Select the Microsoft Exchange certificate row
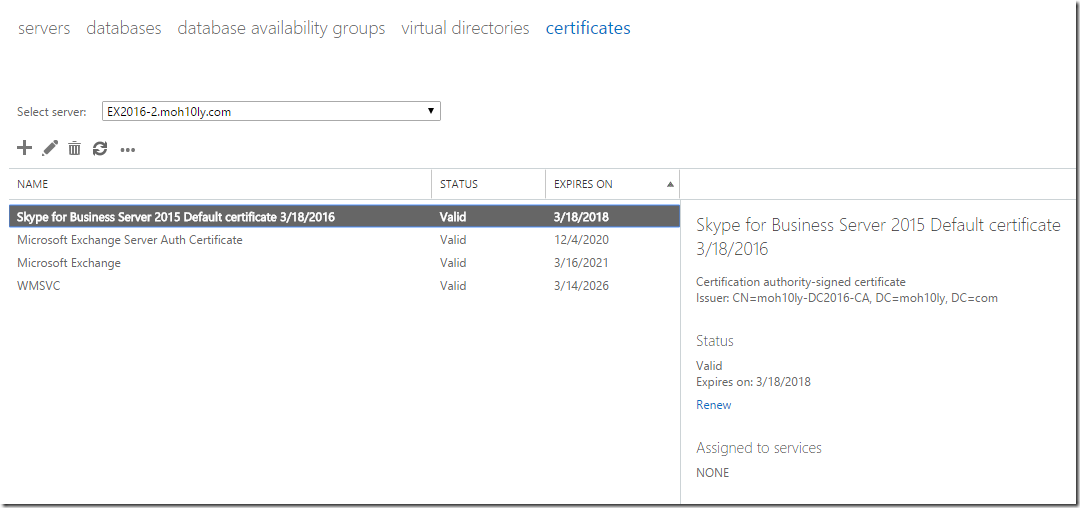The width and height of the screenshot is (1080, 508). point(344,263)
